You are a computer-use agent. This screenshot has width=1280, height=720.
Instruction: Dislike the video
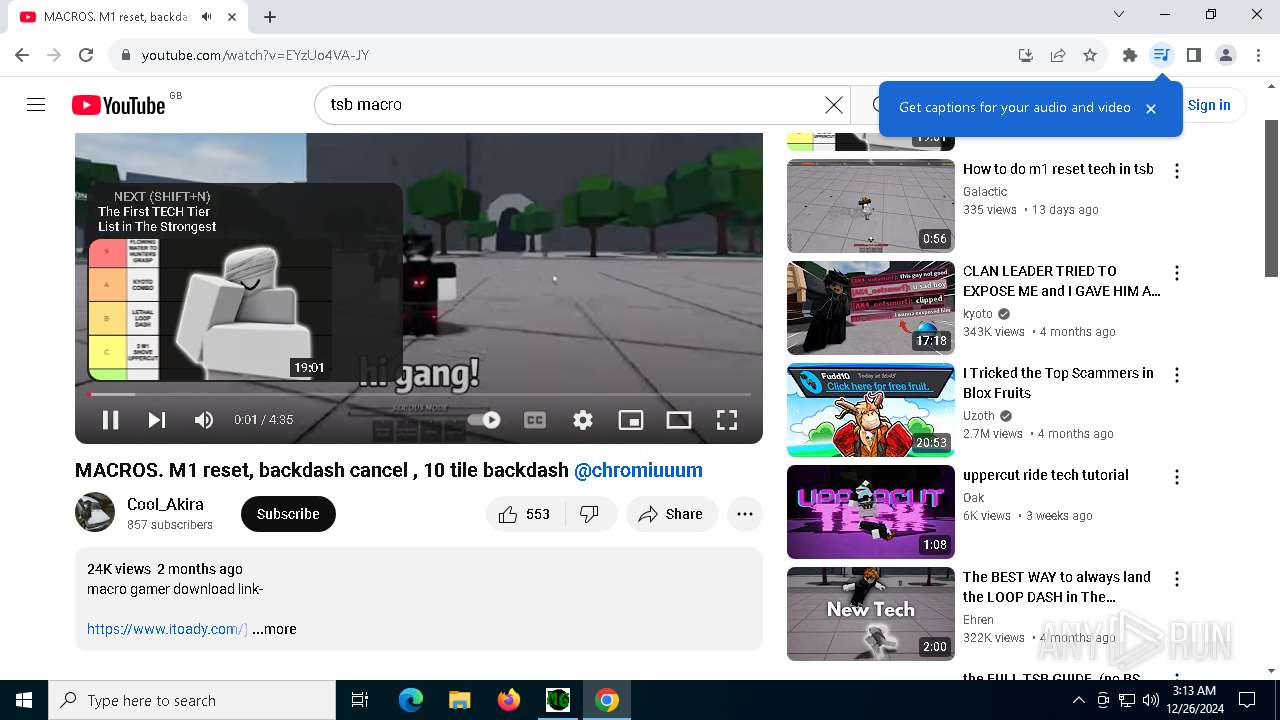(590, 514)
